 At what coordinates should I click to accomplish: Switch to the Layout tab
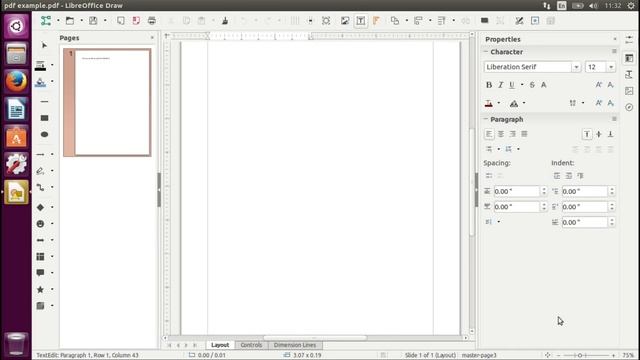coord(220,345)
